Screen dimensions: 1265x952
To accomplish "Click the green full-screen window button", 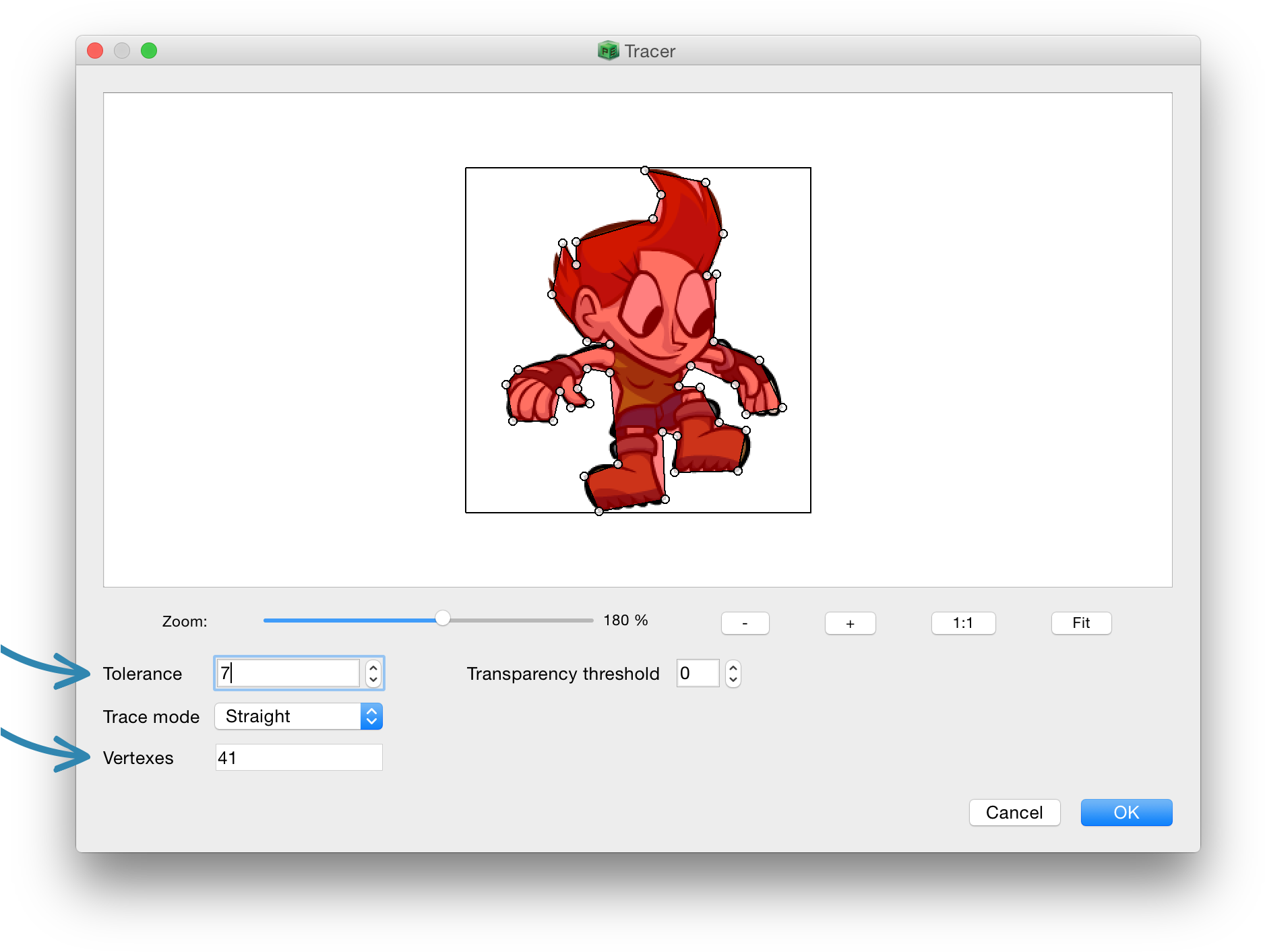I will [x=149, y=51].
